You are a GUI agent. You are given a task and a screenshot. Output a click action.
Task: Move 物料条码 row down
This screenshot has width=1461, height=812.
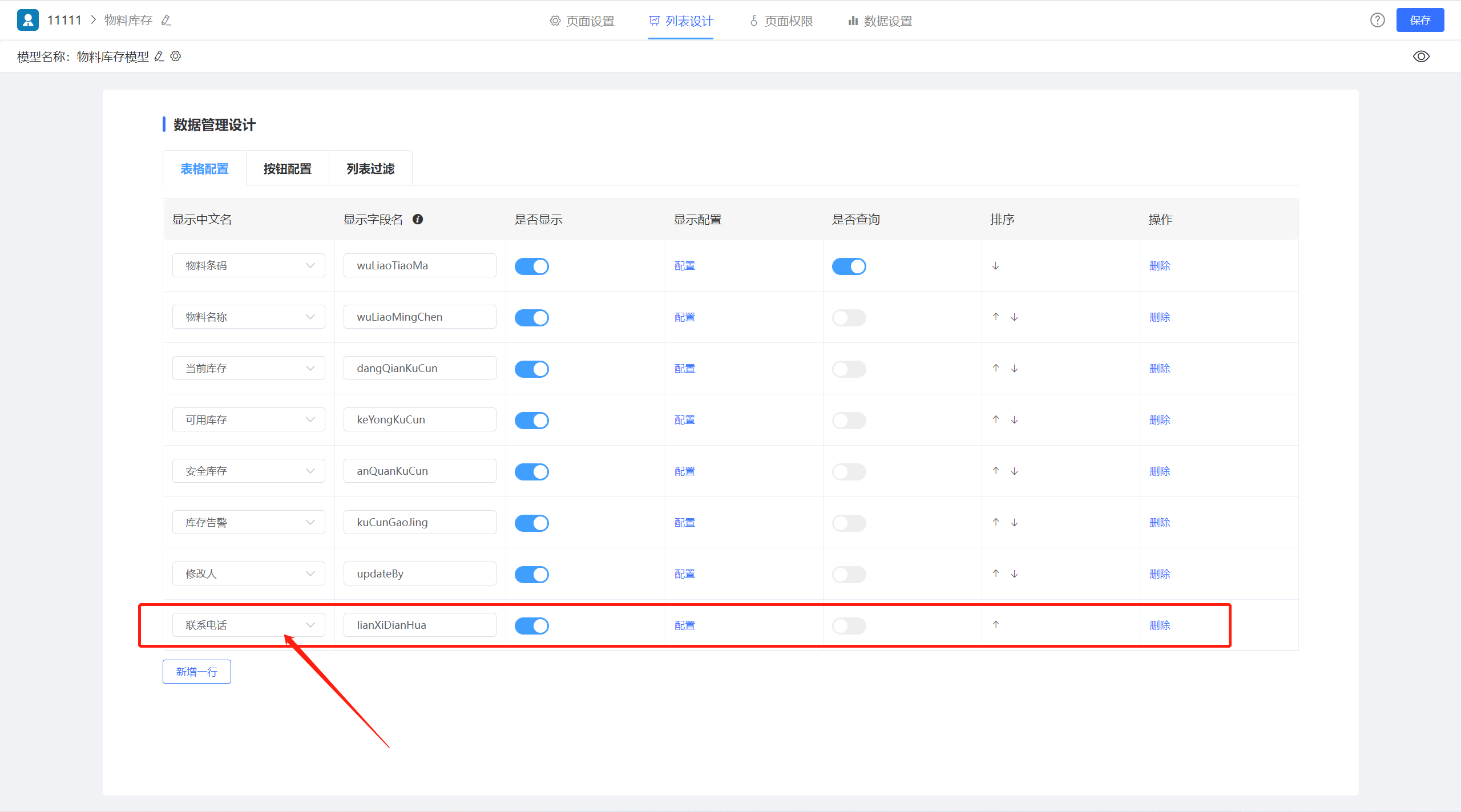point(995,266)
